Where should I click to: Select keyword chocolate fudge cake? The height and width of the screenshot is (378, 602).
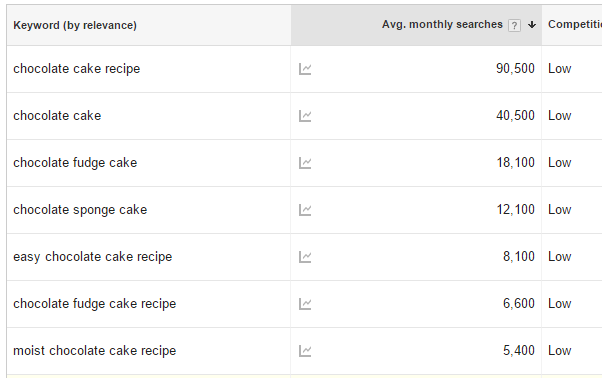75,163
